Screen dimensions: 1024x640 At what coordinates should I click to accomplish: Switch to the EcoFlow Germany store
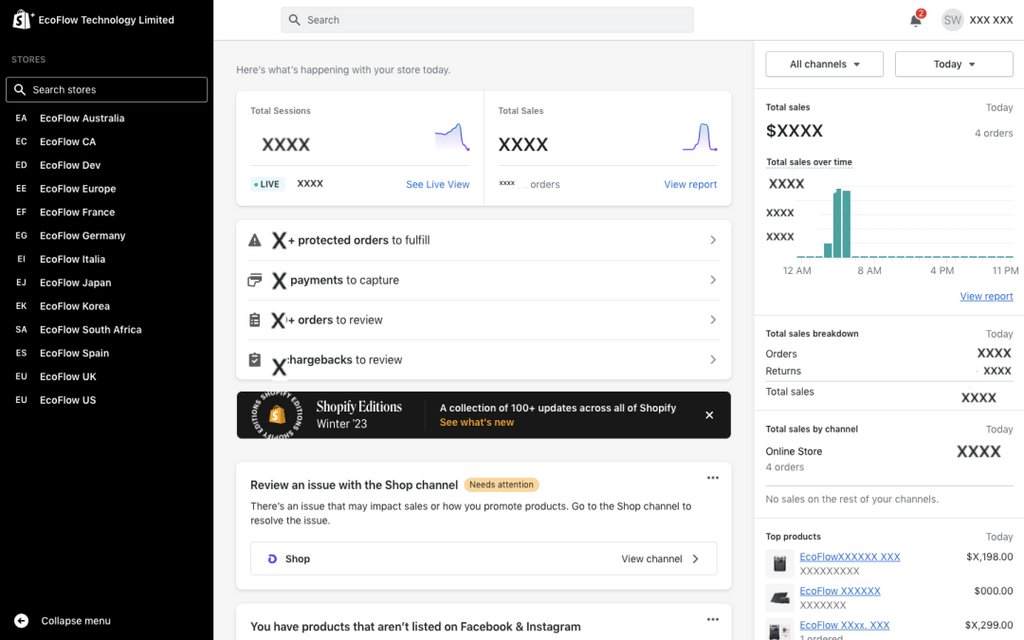click(82, 236)
